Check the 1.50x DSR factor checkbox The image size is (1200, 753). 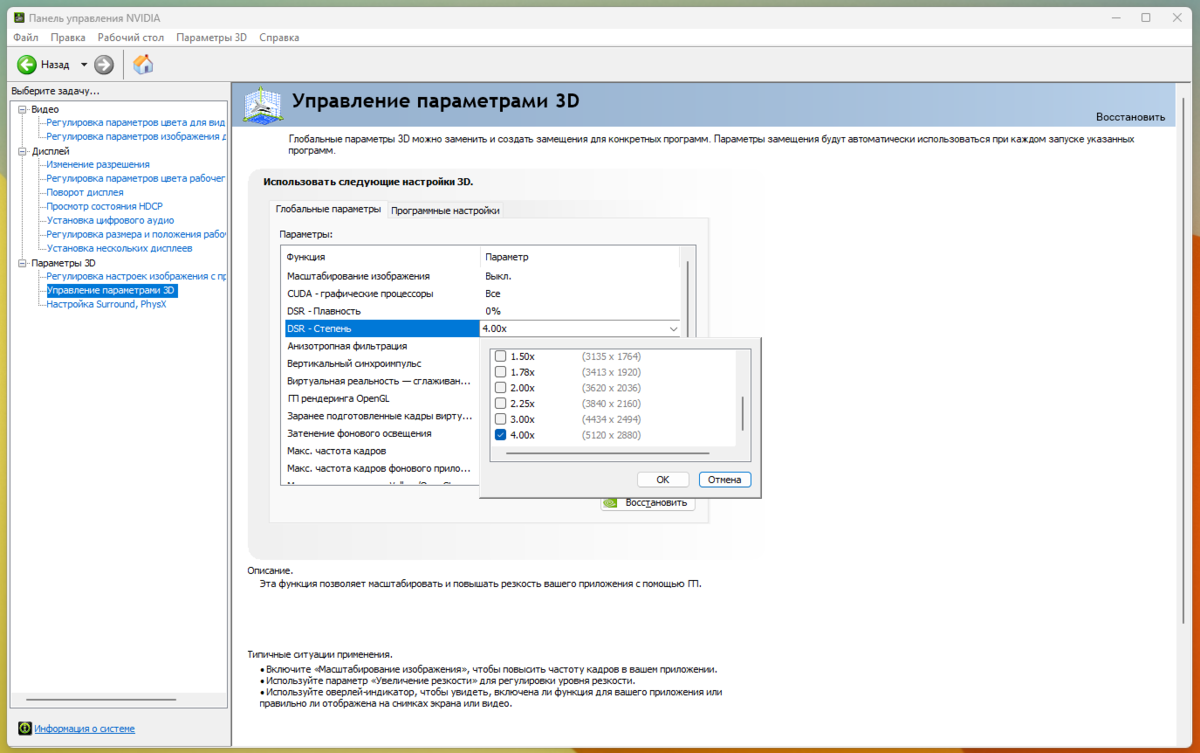501,356
